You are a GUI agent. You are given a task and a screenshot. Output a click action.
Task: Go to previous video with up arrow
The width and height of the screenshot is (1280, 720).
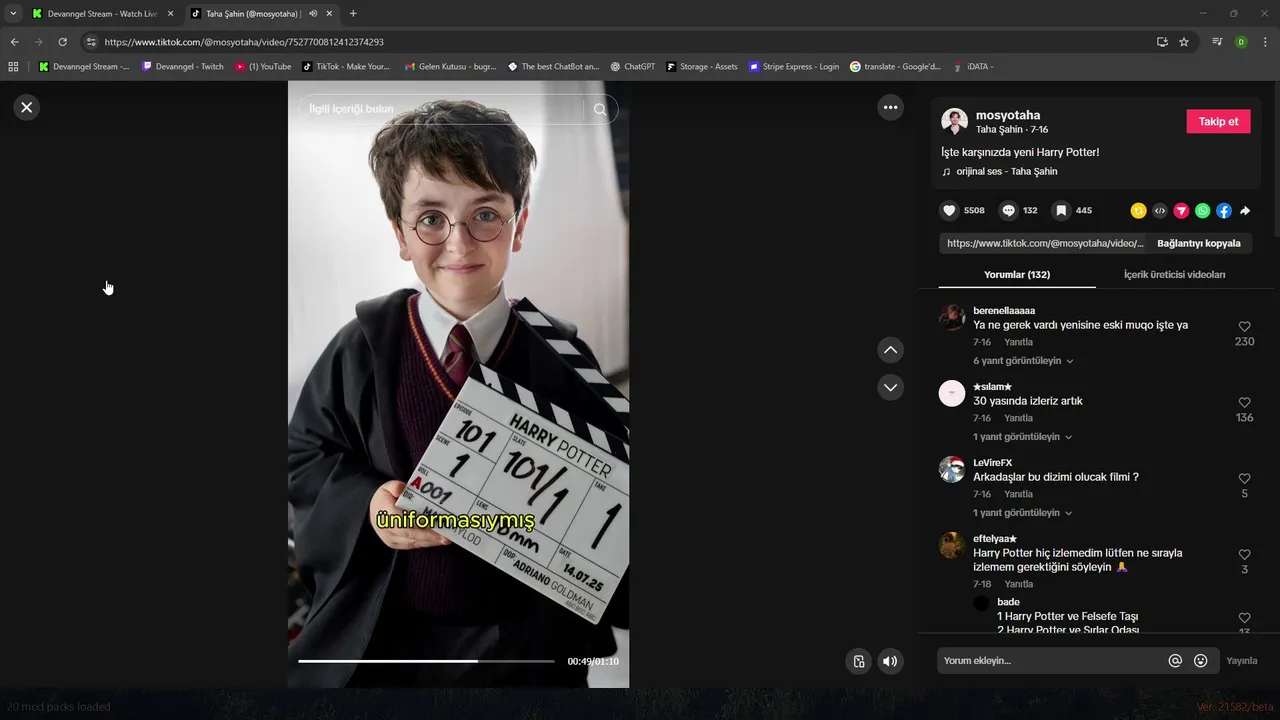890,350
